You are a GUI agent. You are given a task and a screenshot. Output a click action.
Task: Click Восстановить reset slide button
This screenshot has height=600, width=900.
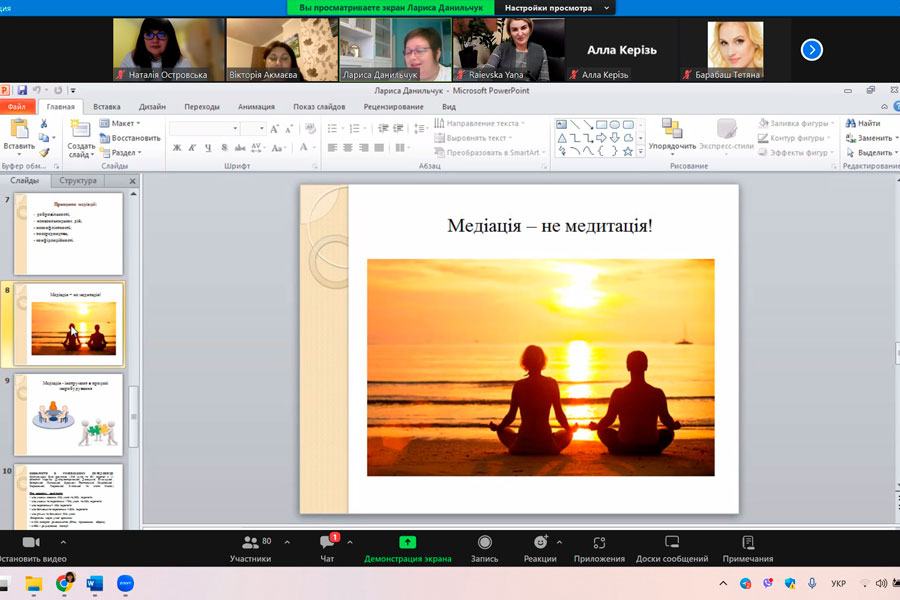(129, 138)
